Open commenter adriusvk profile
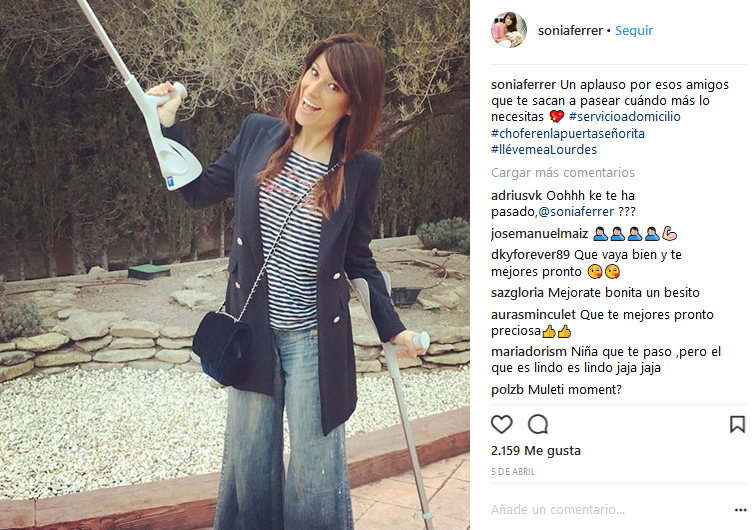Viewport: 754px width, 530px height. coord(516,196)
